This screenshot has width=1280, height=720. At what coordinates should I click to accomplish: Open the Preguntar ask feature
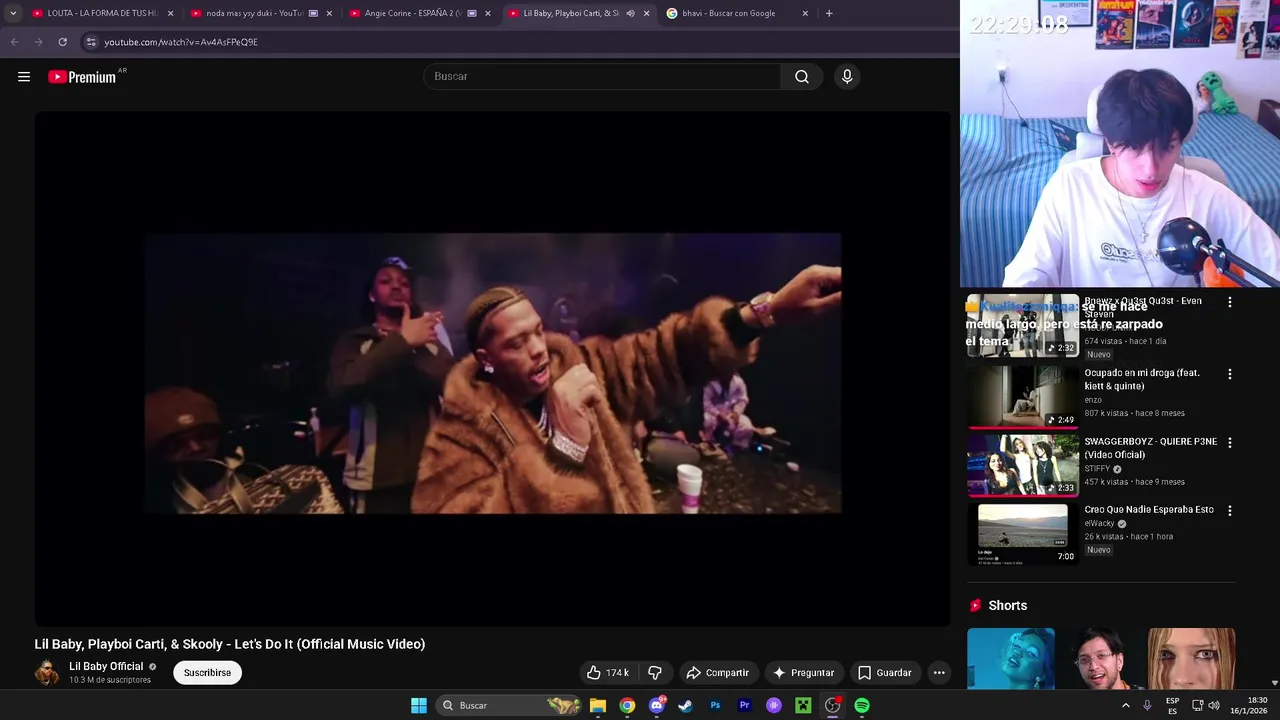pyautogui.click(x=803, y=673)
